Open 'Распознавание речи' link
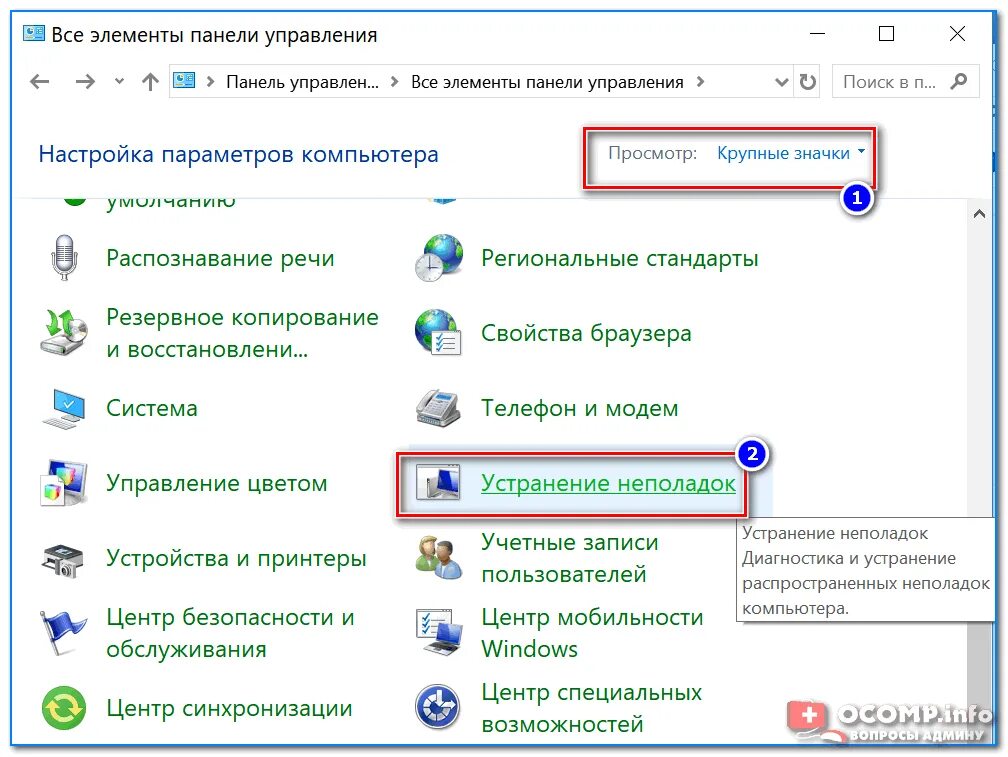1008x757 pixels. pyautogui.click(x=220, y=258)
